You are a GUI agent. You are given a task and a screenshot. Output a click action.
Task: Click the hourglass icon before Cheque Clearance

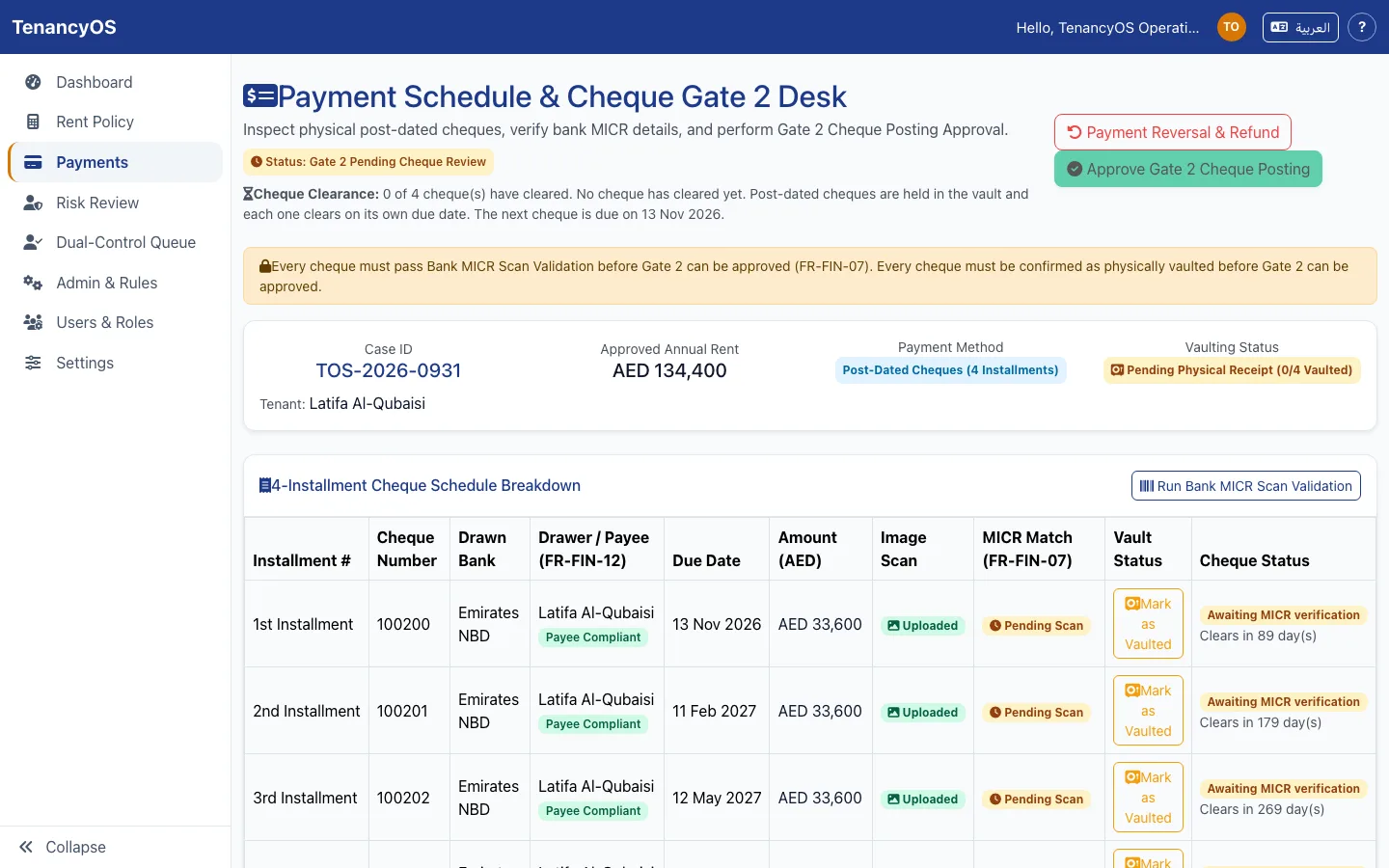point(248,194)
